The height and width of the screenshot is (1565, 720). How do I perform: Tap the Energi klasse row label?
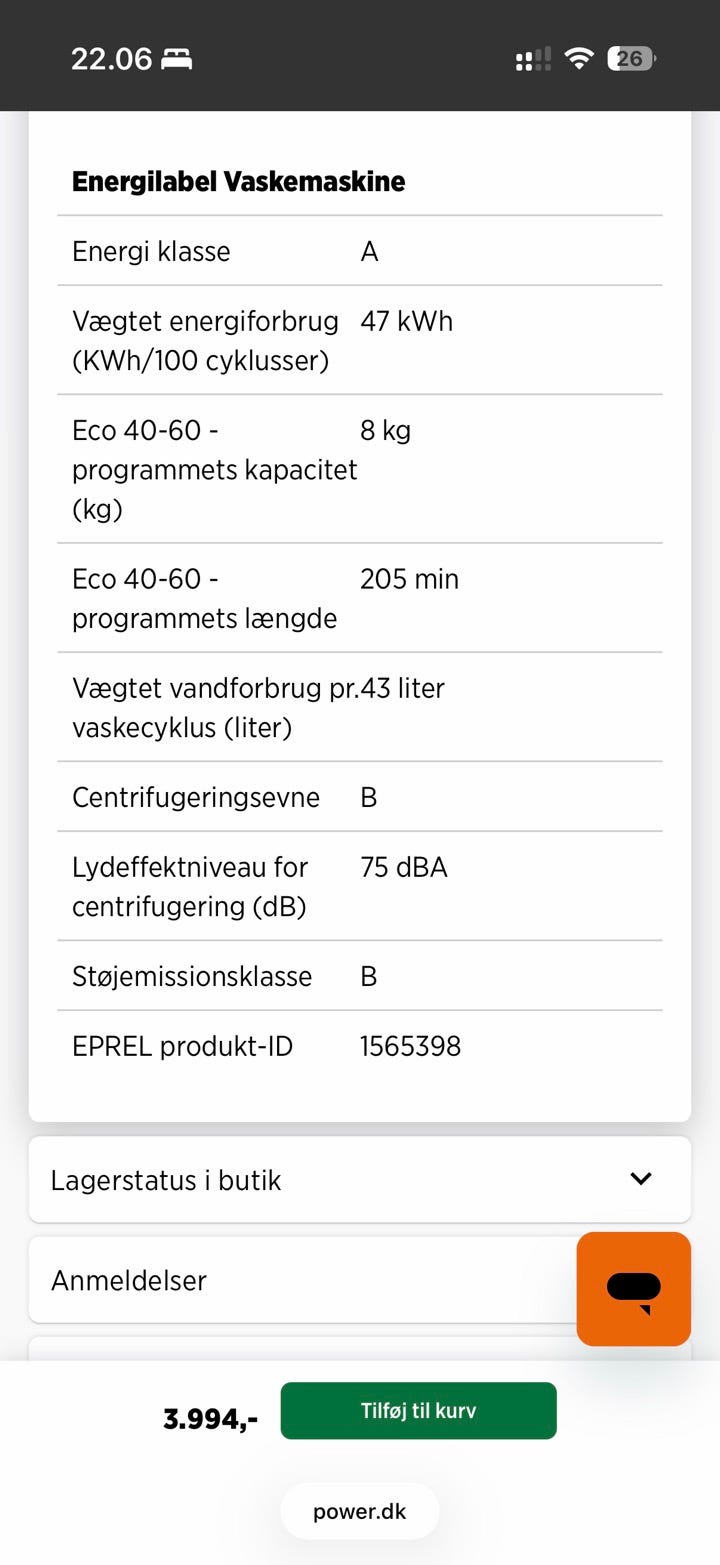point(151,251)
